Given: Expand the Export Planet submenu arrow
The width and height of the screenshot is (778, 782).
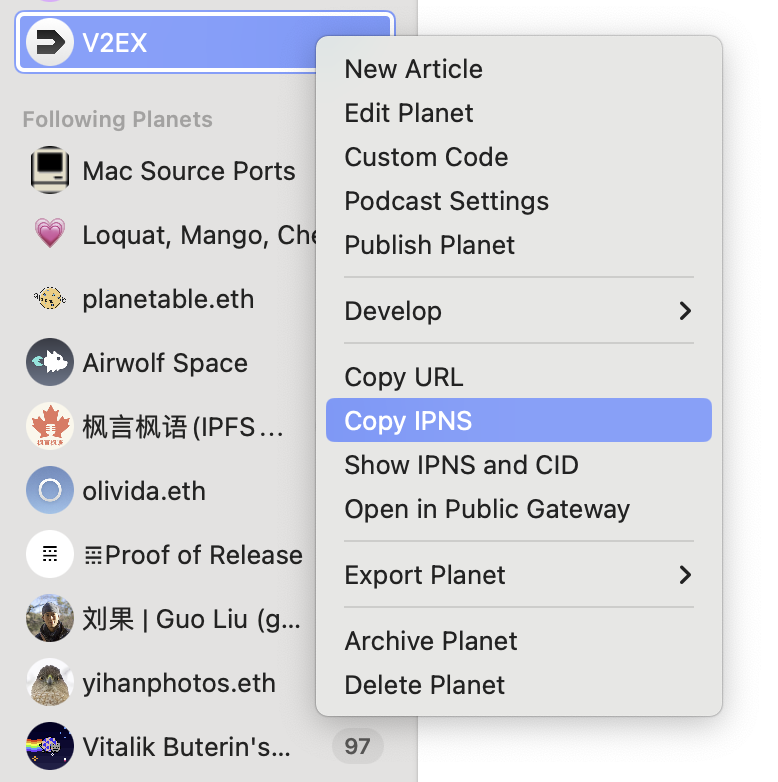Looking at the screenshot, I should 685,575.
